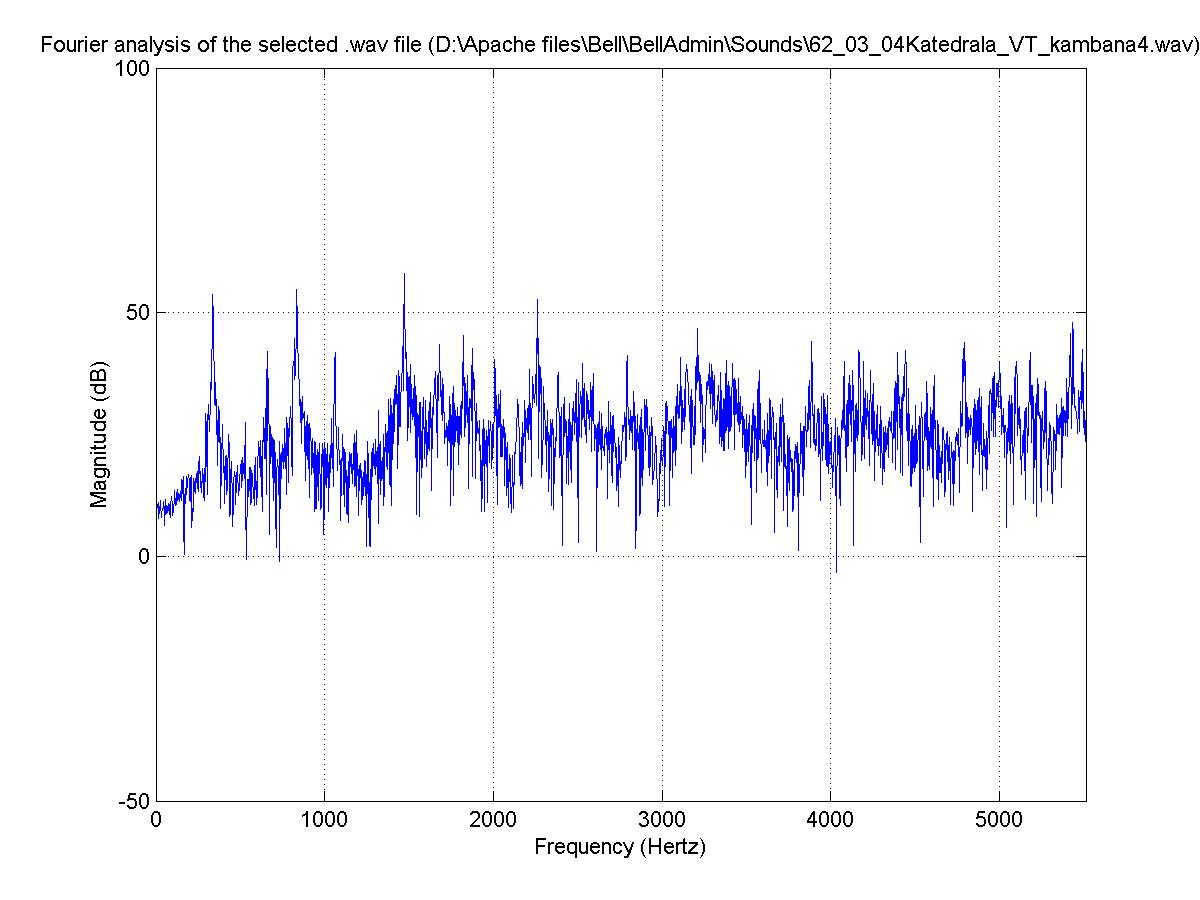1200x900 pixels.
Task: Select the "Magnitude (dB)" y-axis label
Action: pyautogui.click(x=99, y=435)
